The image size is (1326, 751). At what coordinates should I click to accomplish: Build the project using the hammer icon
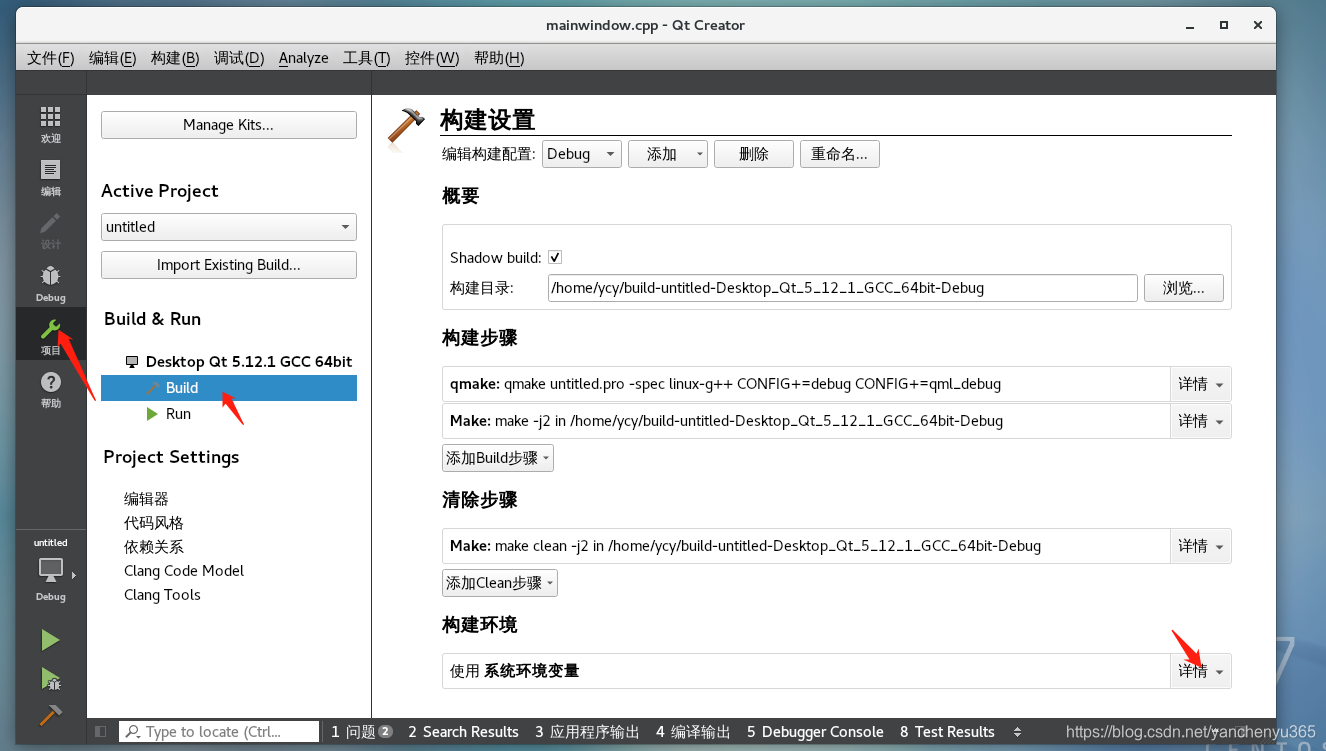(x=50, y=714)
